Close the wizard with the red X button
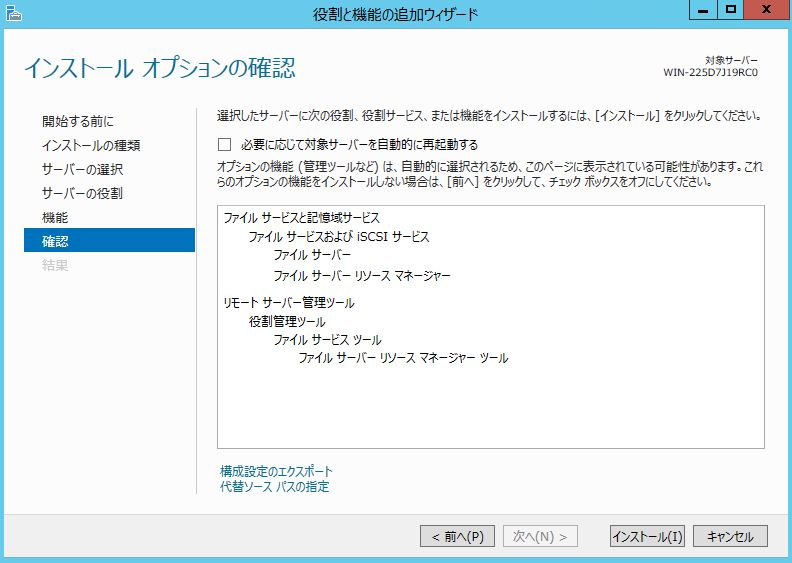 pos(765,11)
